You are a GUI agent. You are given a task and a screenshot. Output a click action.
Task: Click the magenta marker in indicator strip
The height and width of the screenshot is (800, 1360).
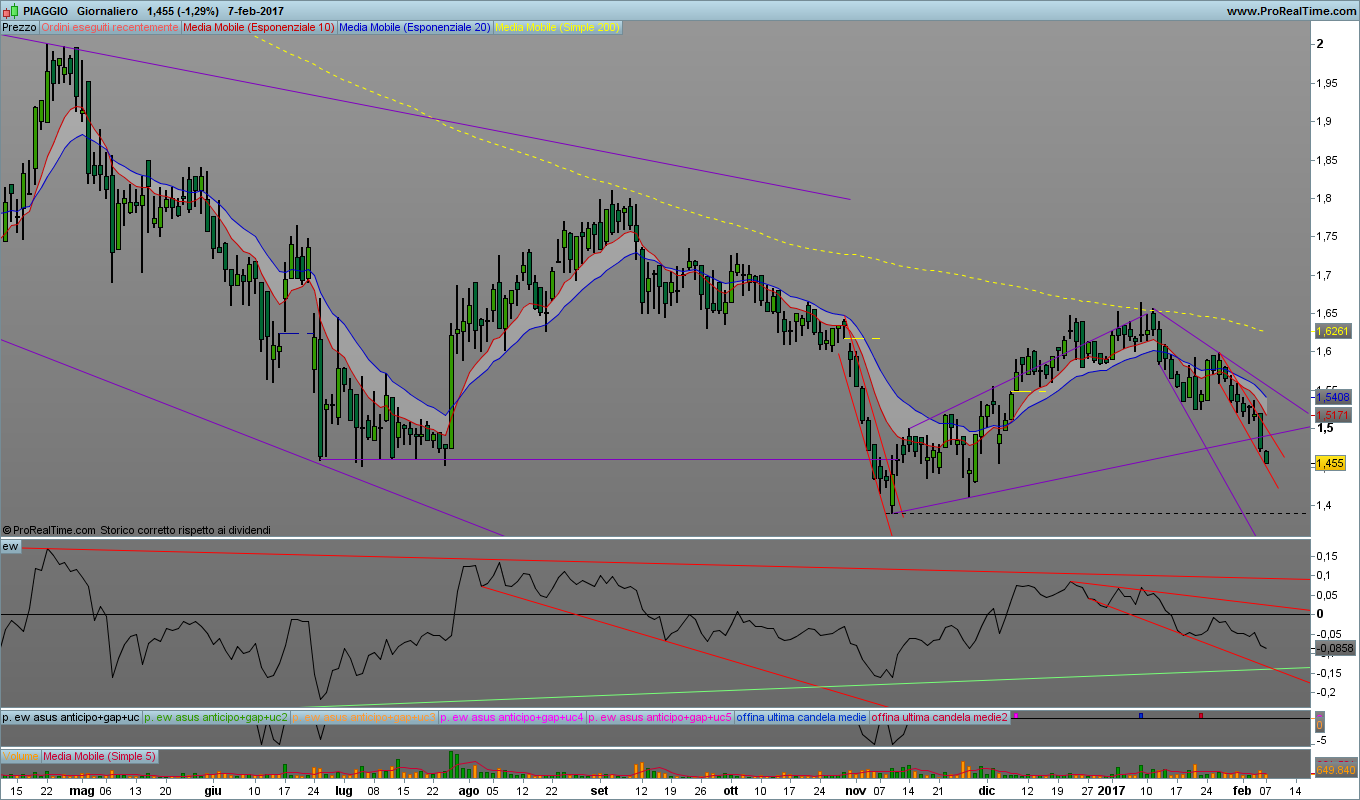1015,715
